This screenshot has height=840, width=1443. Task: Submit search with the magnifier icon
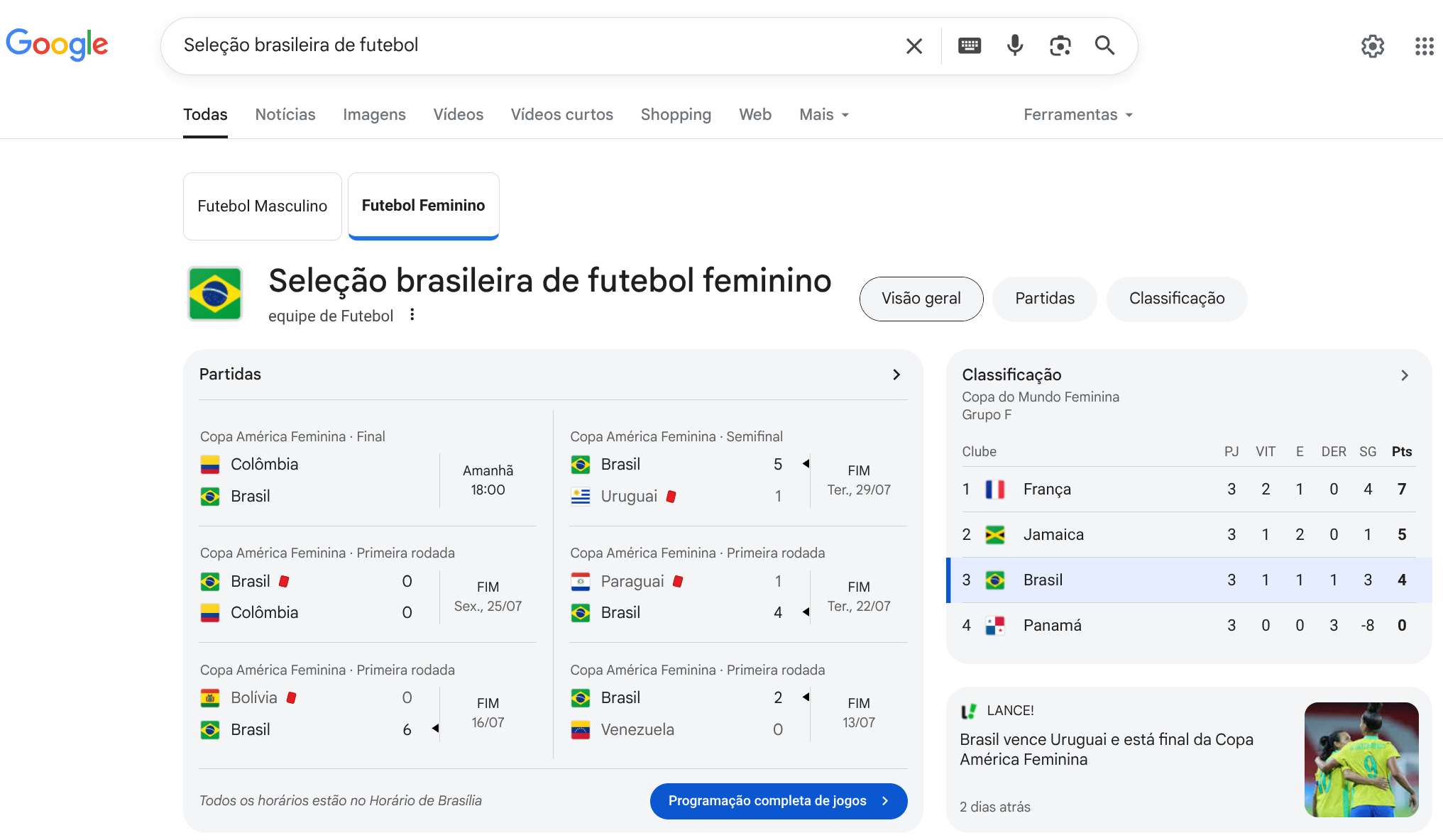(1104, 45)
